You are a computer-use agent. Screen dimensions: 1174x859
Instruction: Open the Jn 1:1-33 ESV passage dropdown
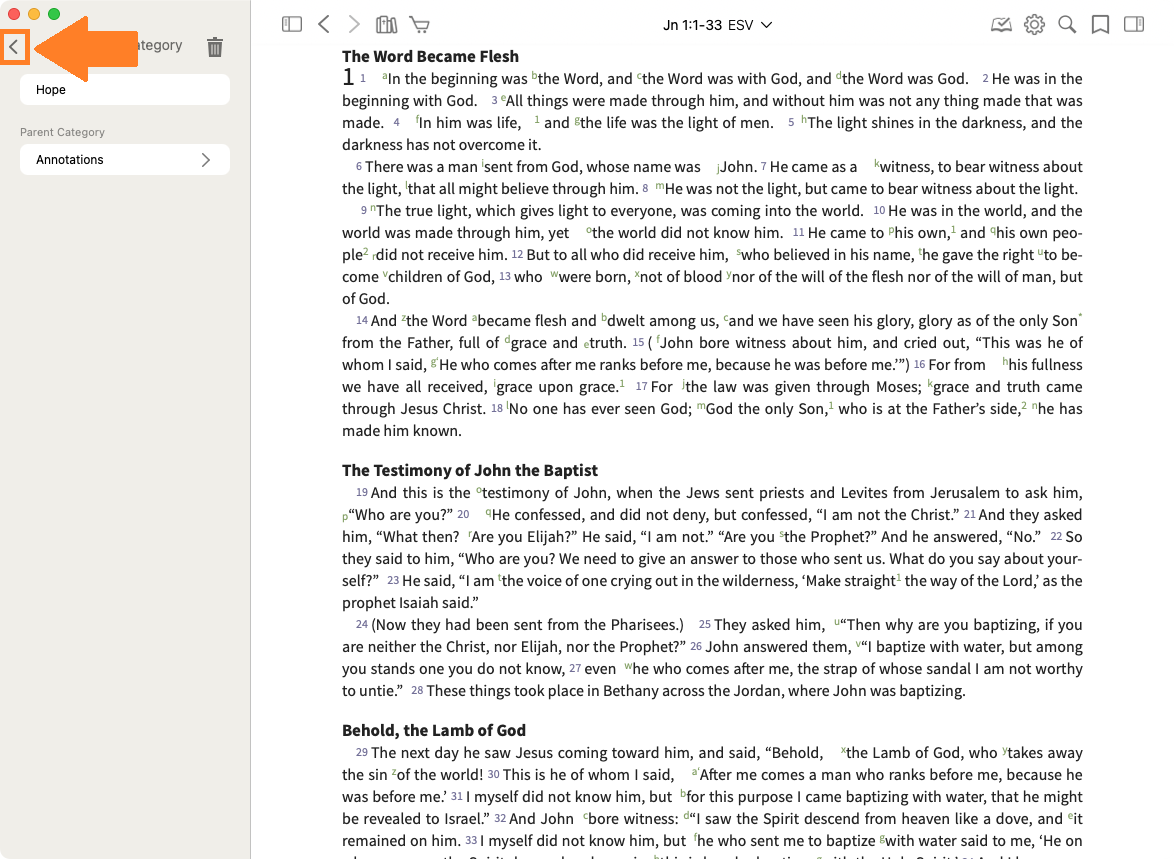[717, 25]
